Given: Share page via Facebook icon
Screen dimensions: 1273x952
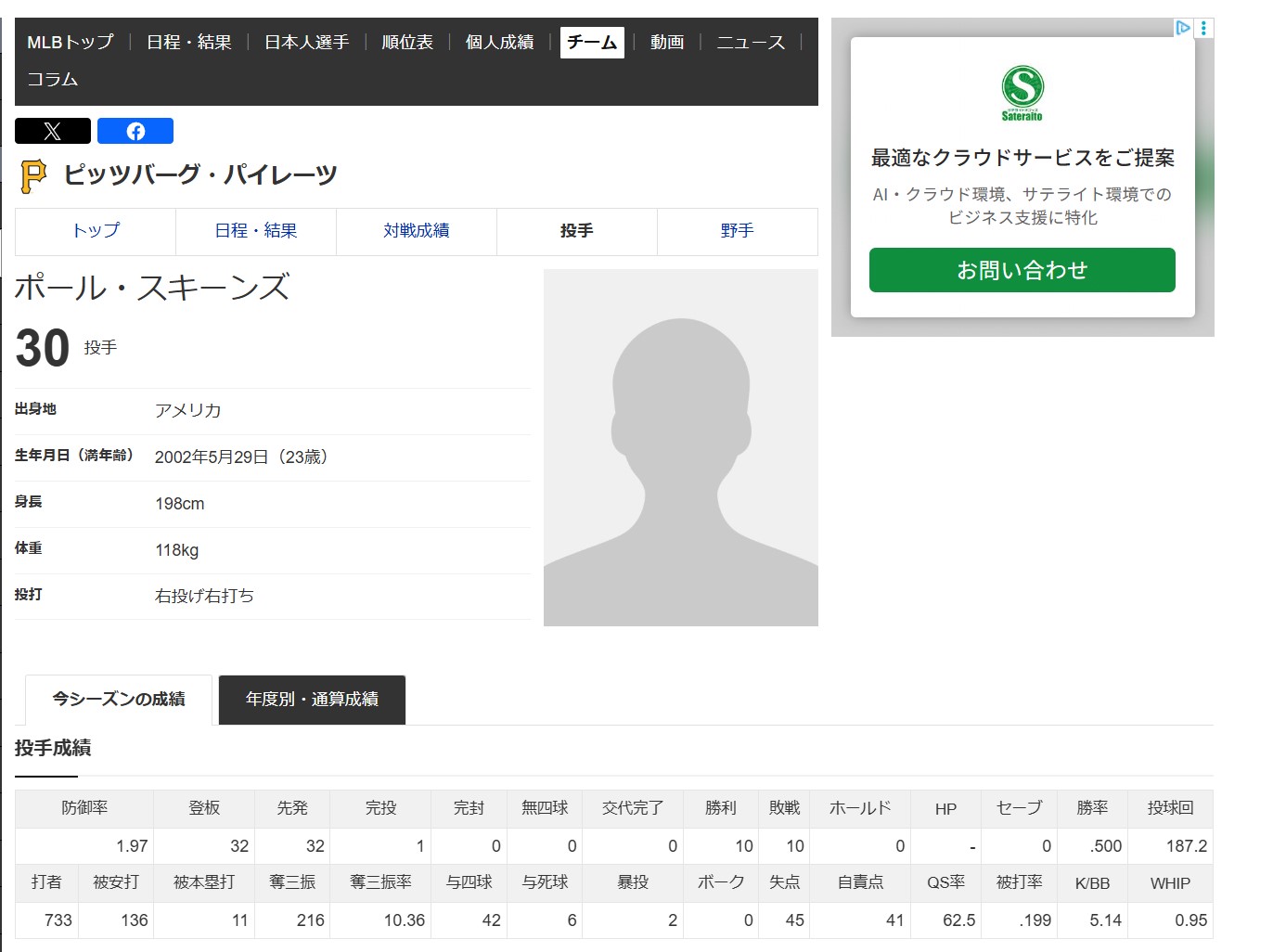Looking at the screenshot, I should [135, 131].
